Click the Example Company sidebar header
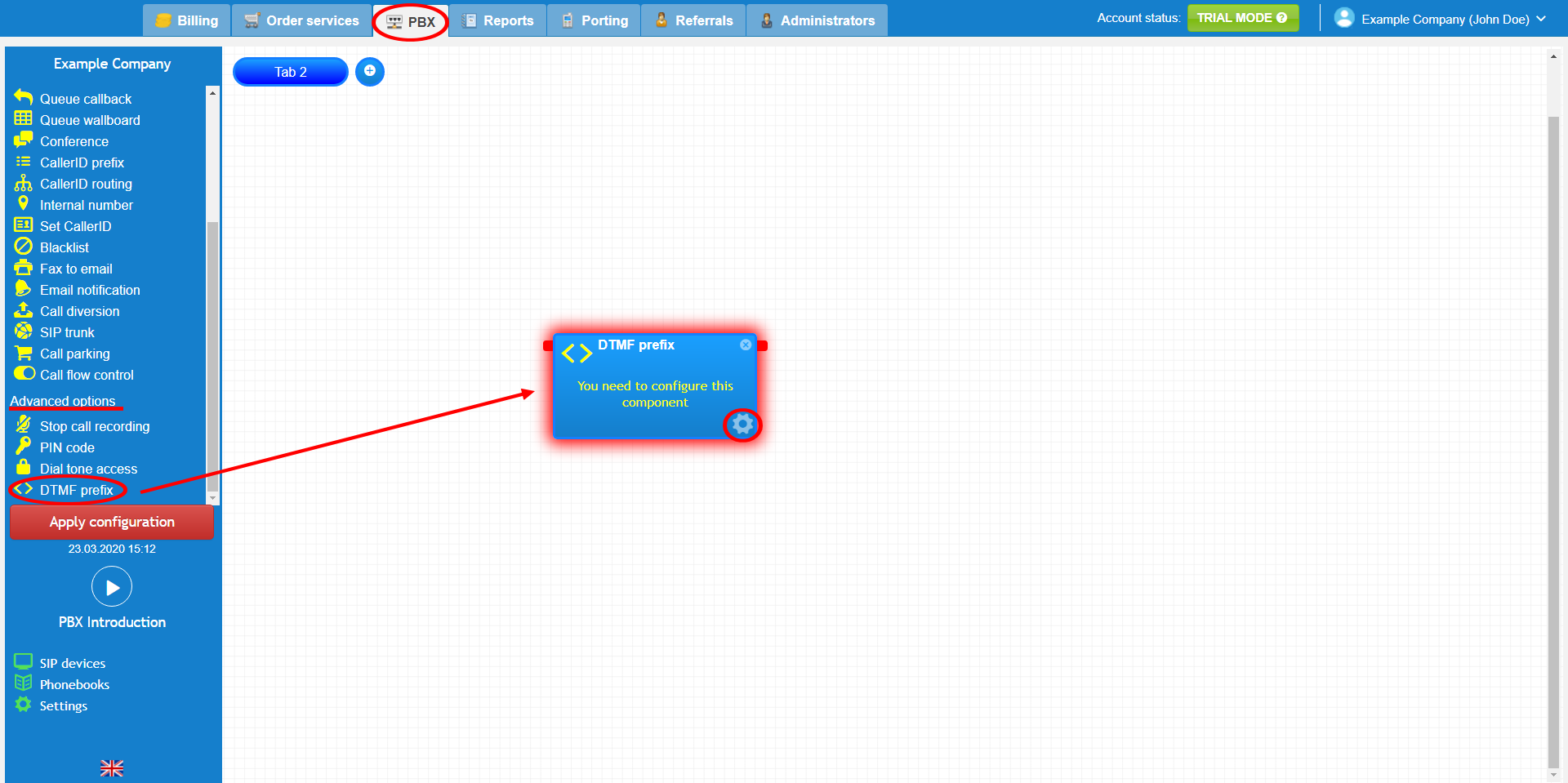1568x783 pixels. pos(112,64)
